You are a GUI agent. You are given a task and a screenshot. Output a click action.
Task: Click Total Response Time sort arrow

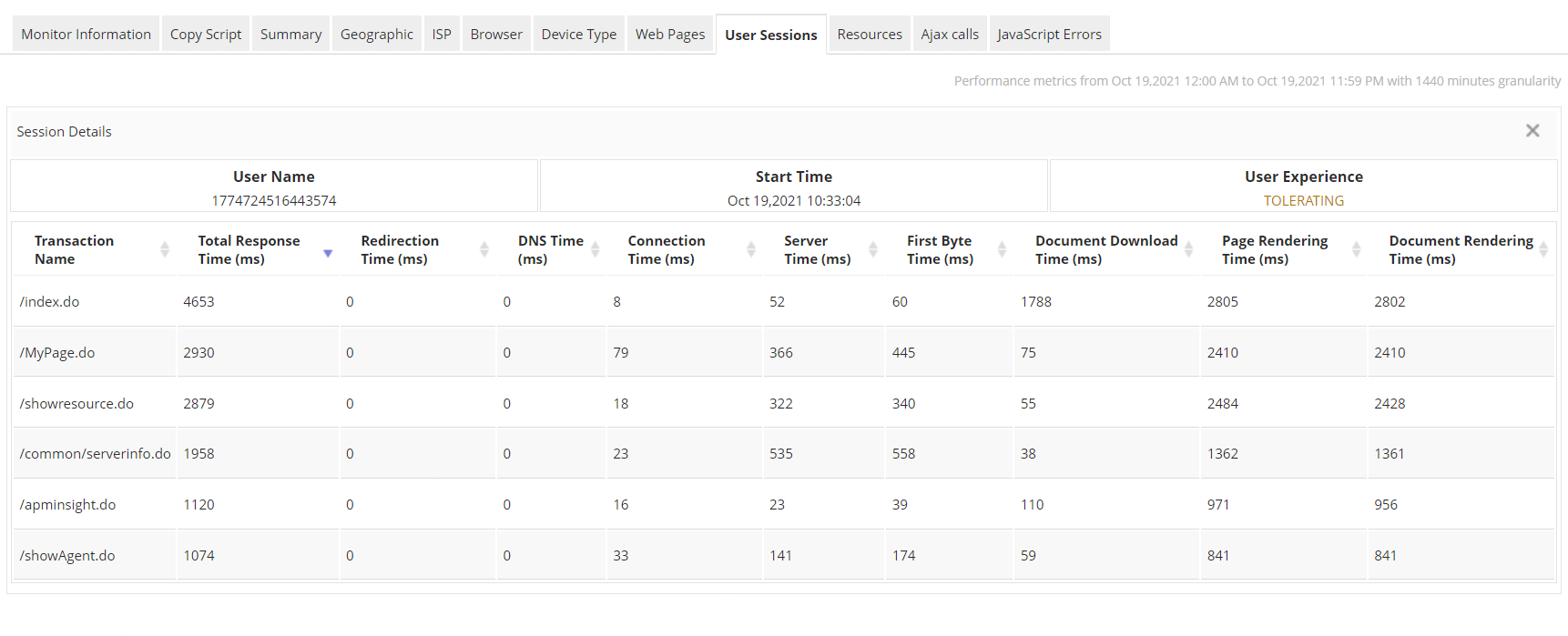click(328, 253)
